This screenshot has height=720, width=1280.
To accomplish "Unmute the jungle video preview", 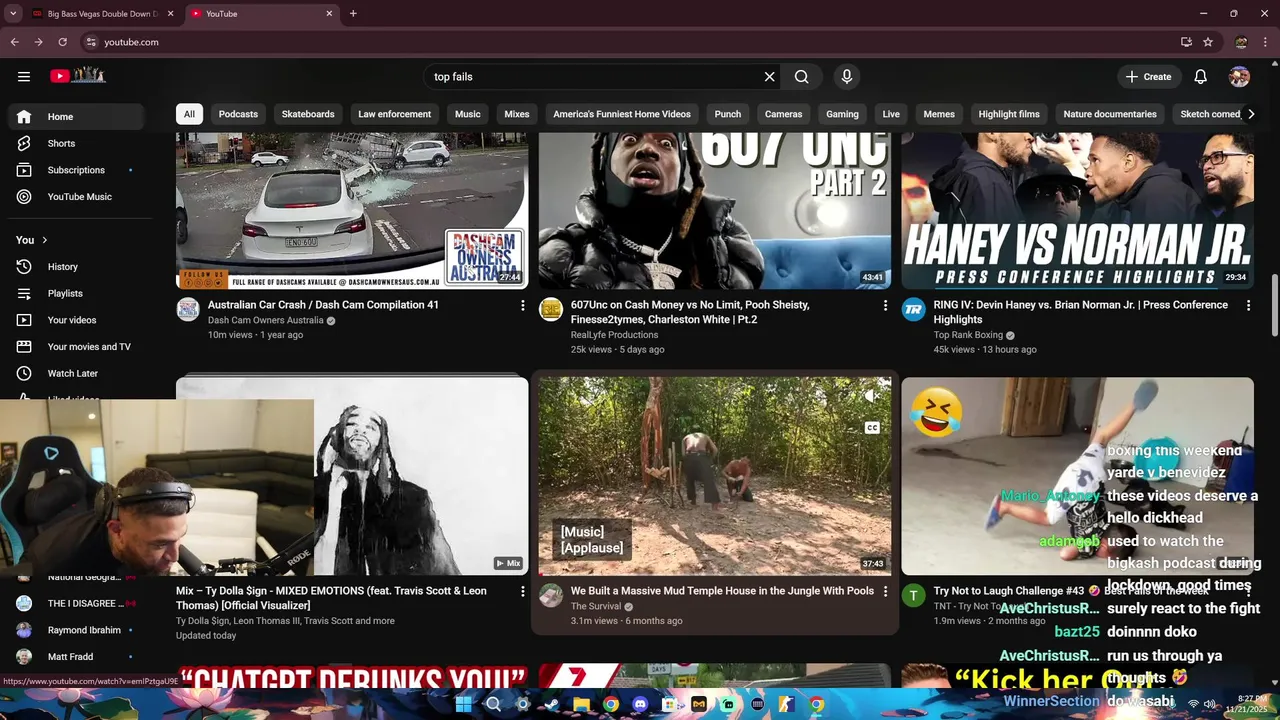I will click(x=872, y=396).
